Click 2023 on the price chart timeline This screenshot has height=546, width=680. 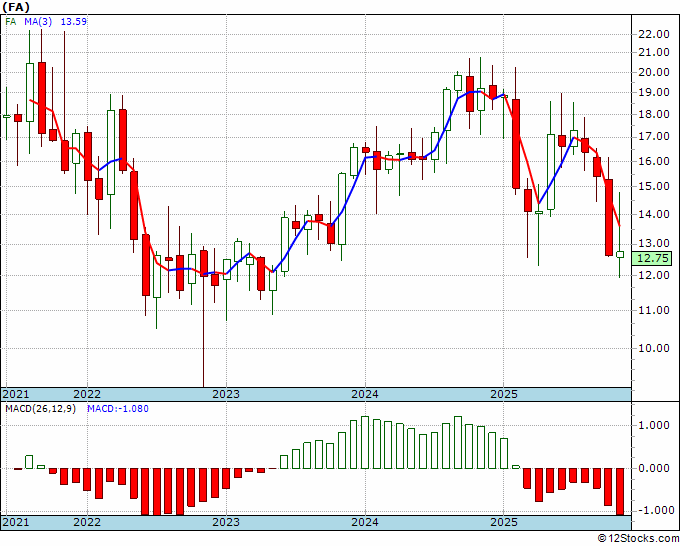pos(226,394)
